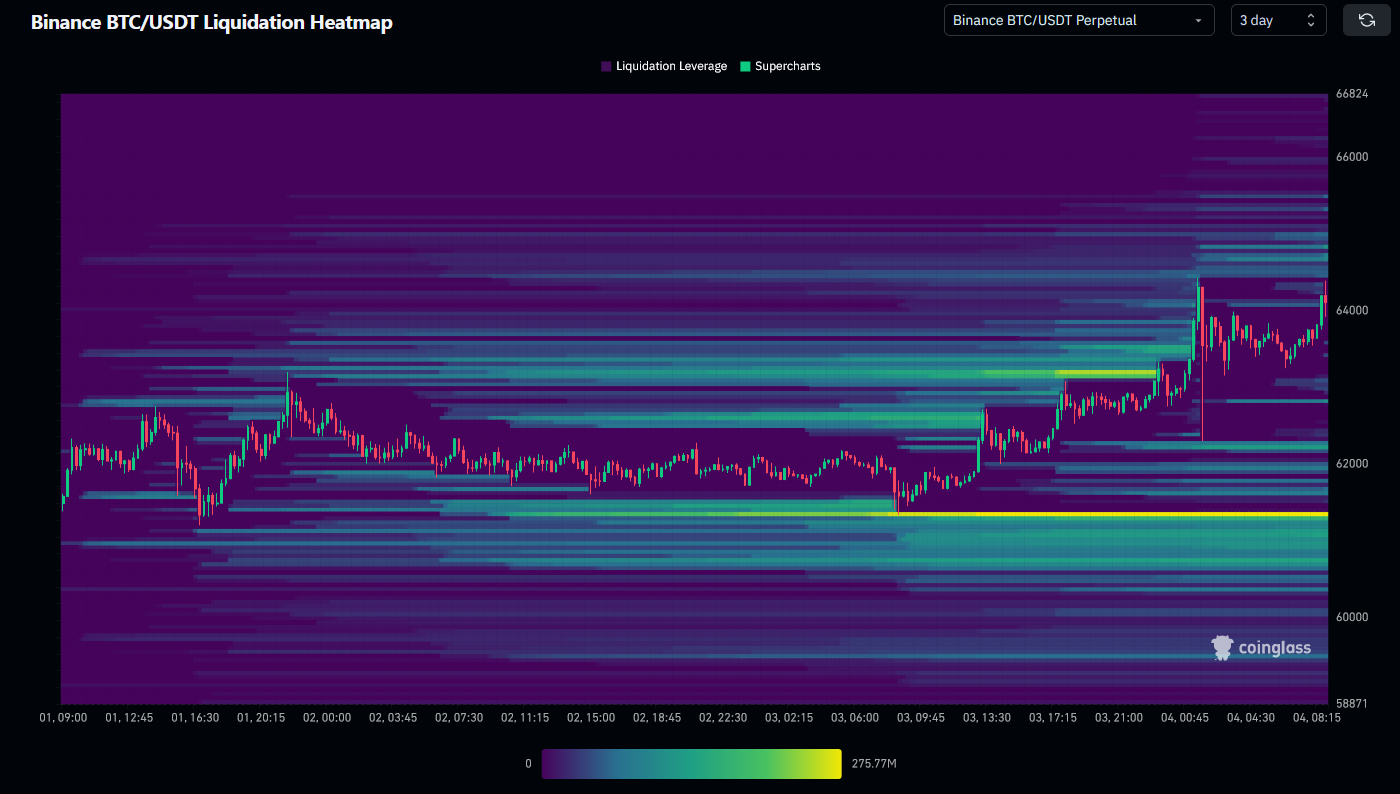1400x794 pixels.
Task: Click the green Supercharts legend square
Action: (745, 66)
